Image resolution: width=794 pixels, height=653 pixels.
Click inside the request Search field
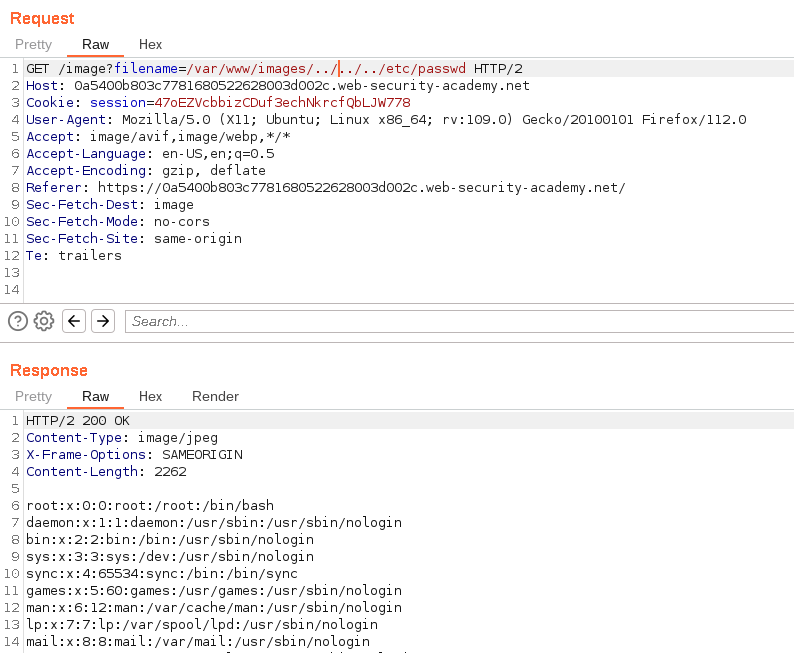(459, 321)
